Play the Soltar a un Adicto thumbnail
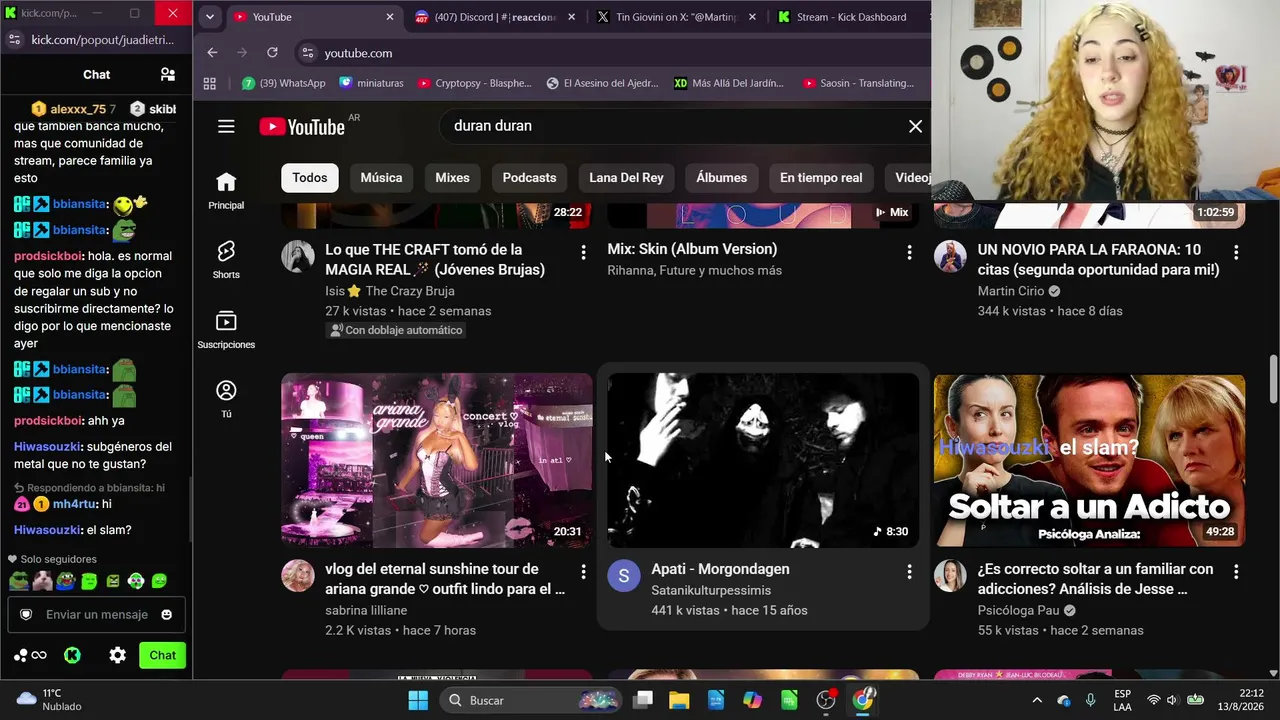 coord(1089,460)
